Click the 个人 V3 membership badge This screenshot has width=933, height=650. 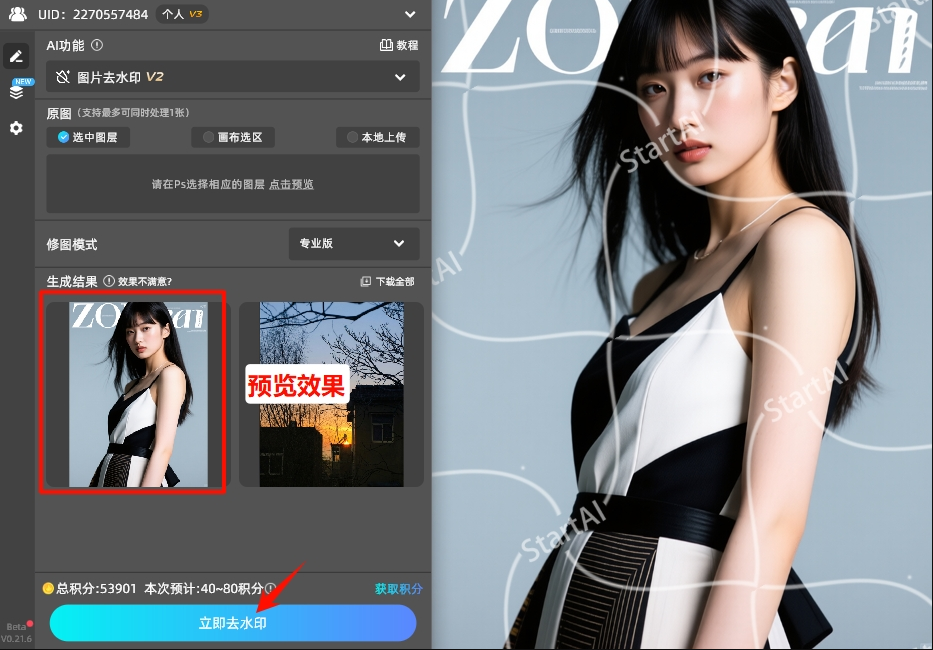pos(182,14)
